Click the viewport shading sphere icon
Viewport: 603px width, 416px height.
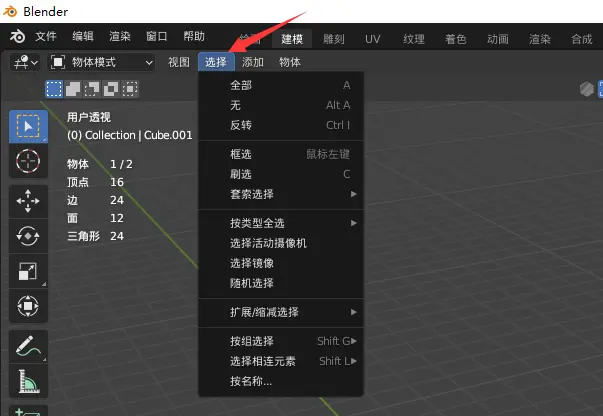586,89
